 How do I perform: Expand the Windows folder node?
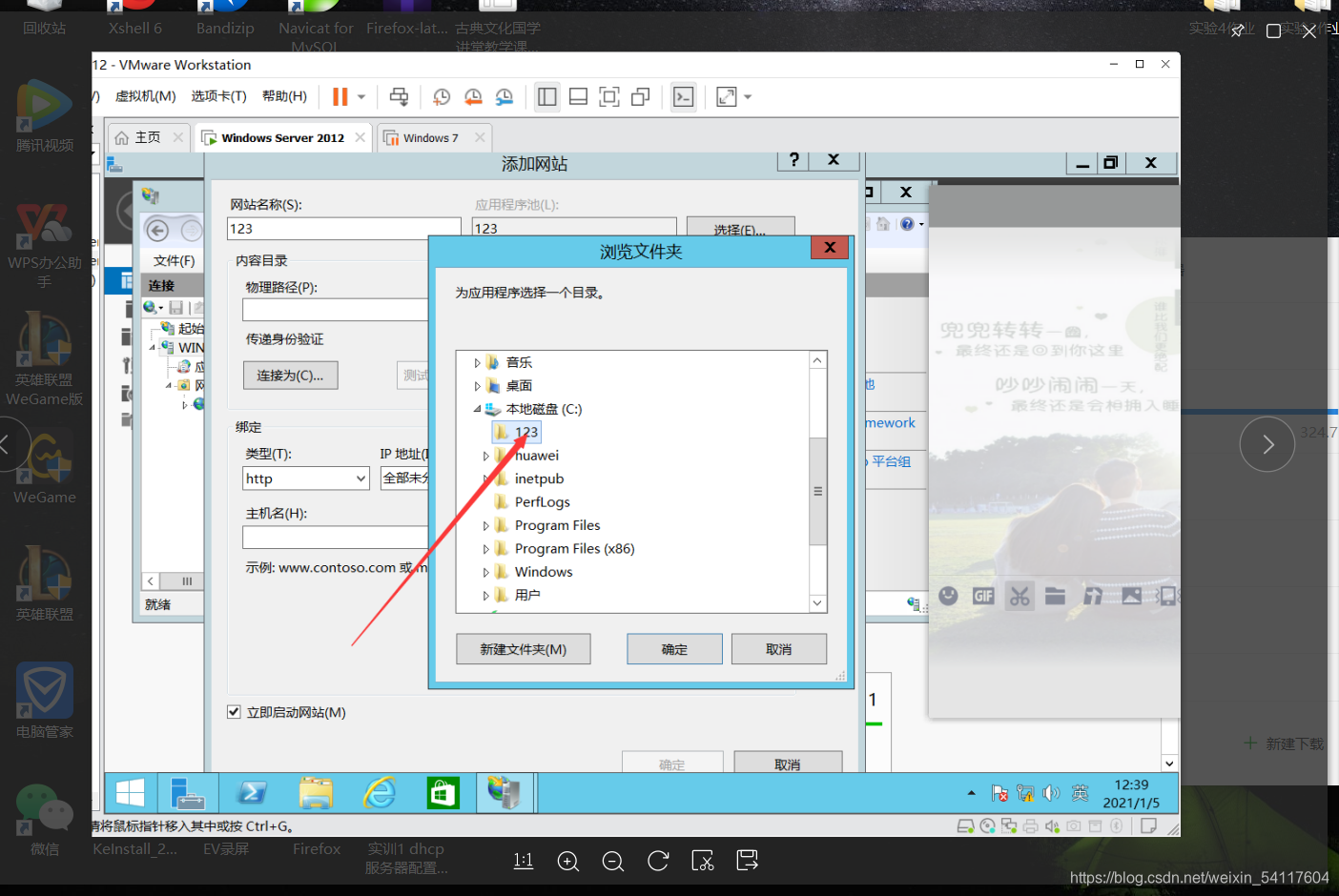[x=485, y=572]
